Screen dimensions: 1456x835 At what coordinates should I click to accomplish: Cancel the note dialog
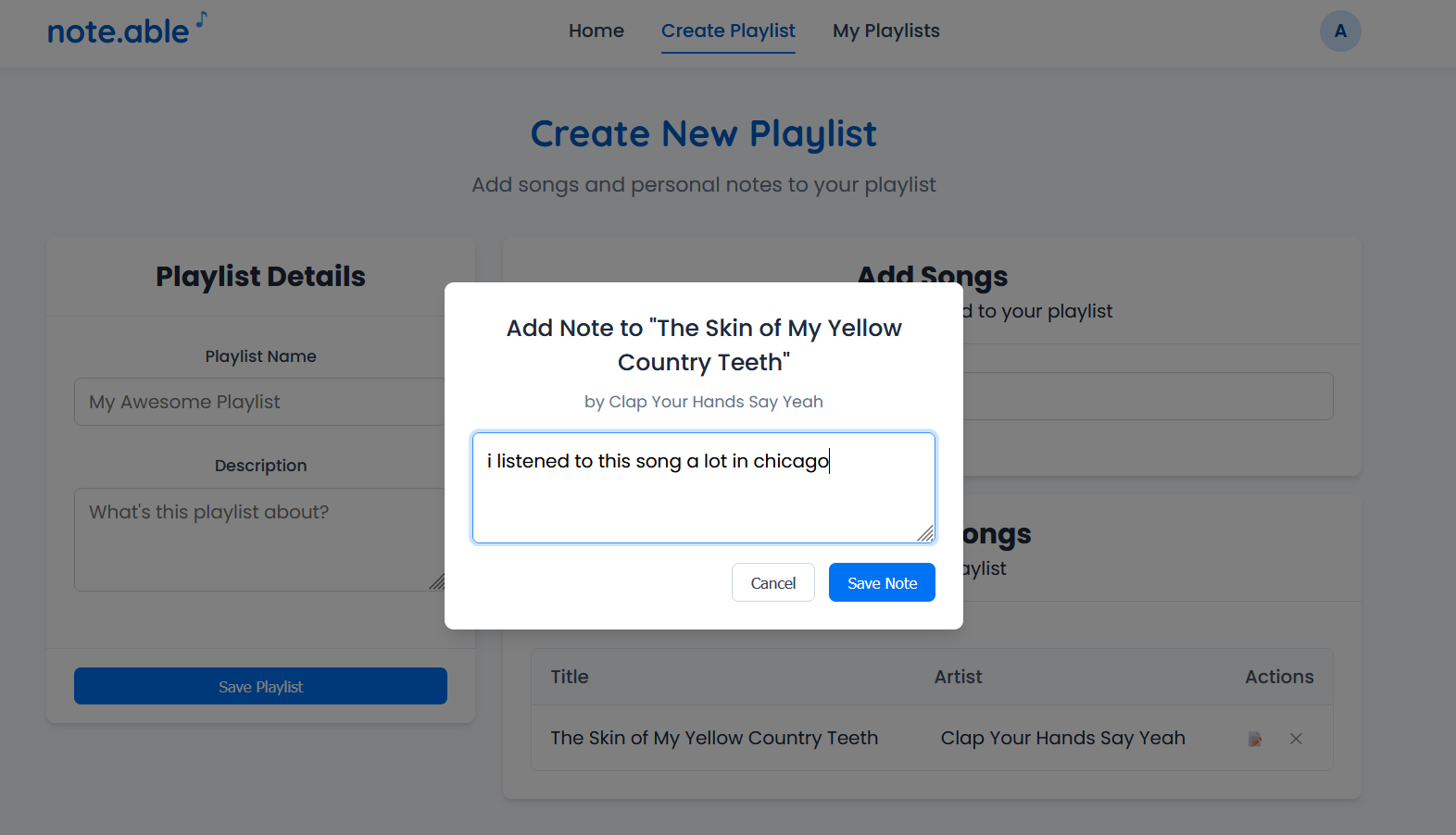click(772, 582)
